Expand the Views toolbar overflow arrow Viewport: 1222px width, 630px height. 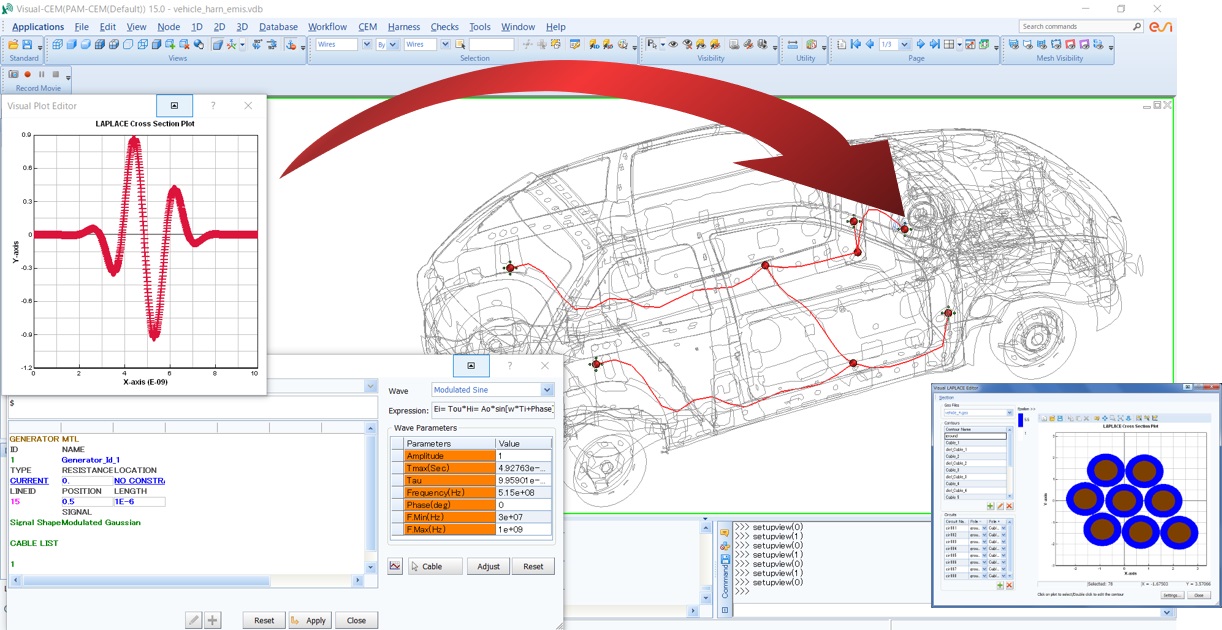point(304,46)
